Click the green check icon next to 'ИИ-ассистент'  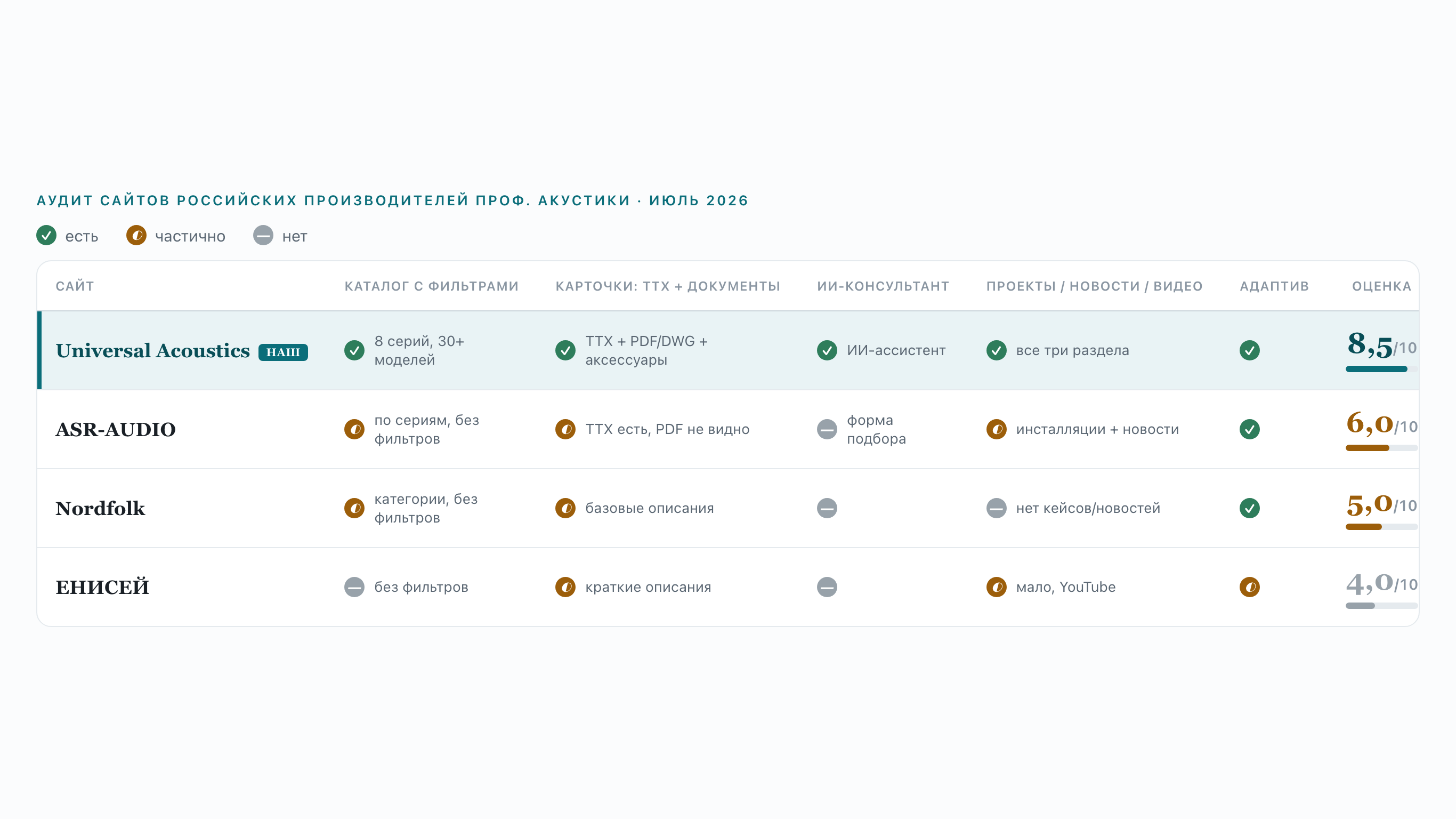tap(827, 350)
